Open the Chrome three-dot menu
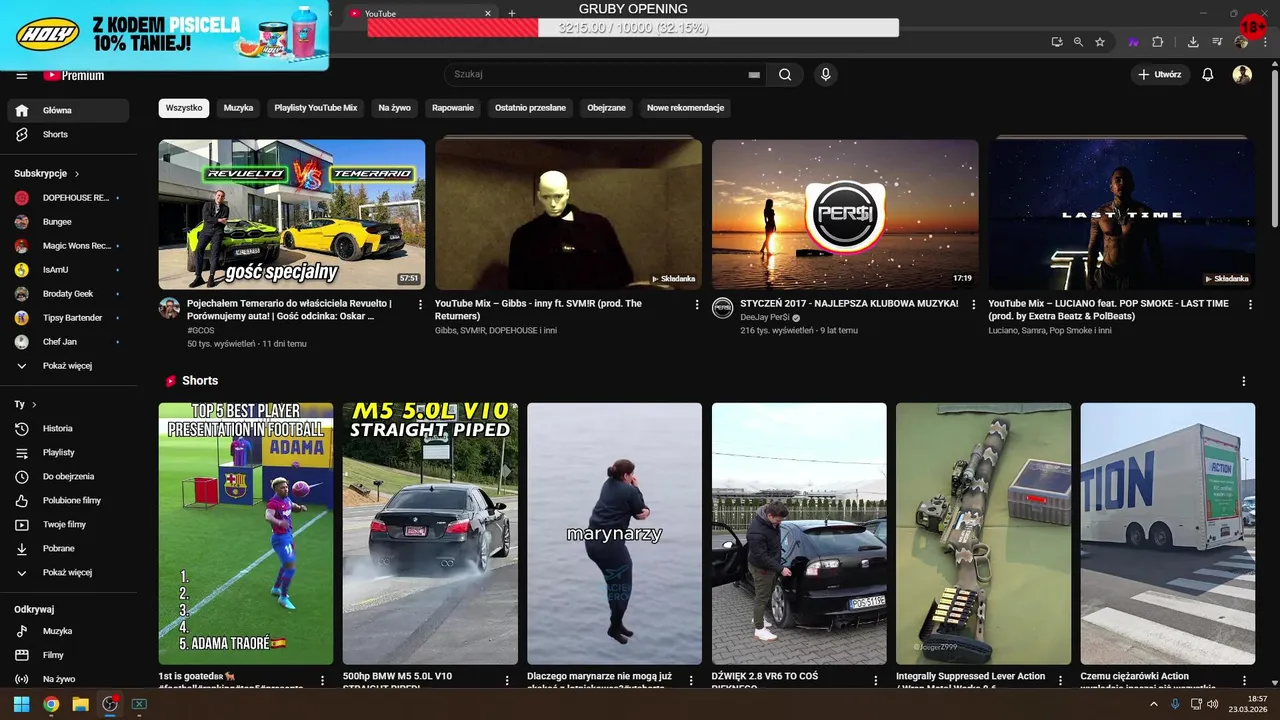Viewport: 1280px width, 720px height. click(1264, 42)
